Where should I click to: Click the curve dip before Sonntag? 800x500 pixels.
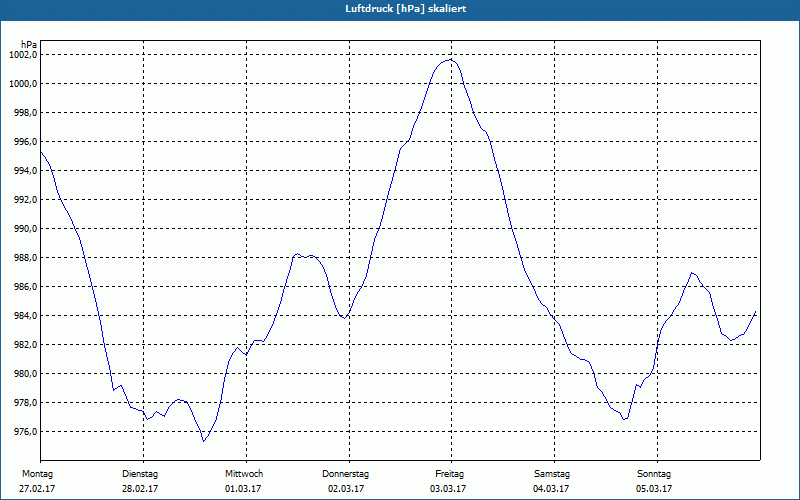coord(624,419)
